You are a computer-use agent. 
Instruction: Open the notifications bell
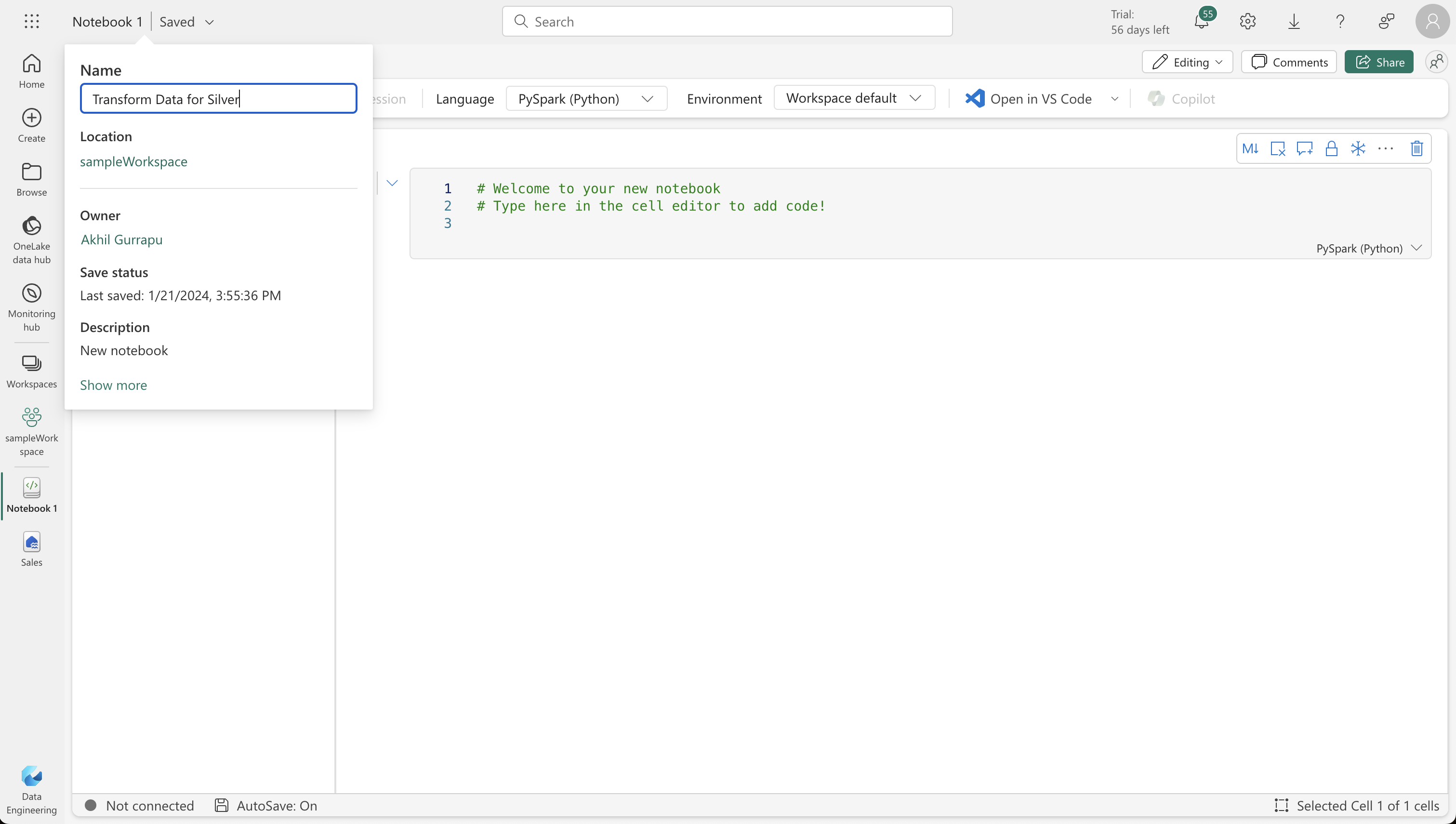[1202, 22]
